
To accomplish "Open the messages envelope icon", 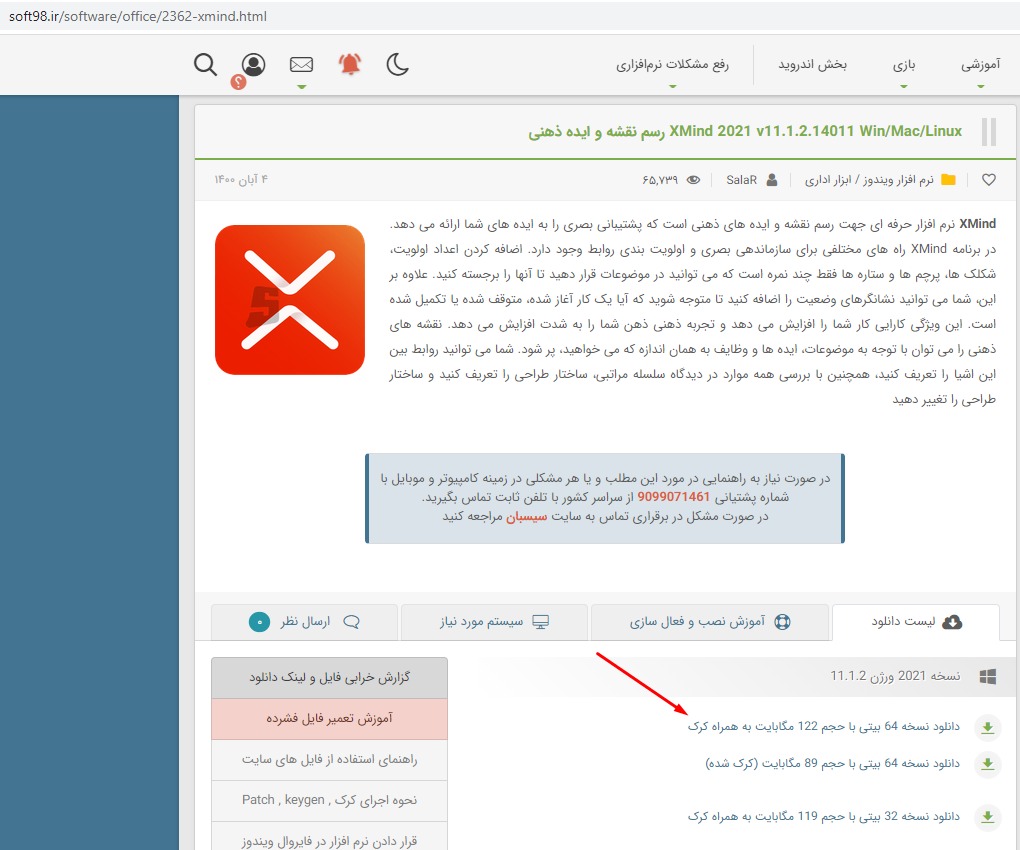I will pyautogui.click(x=301, y=65).
